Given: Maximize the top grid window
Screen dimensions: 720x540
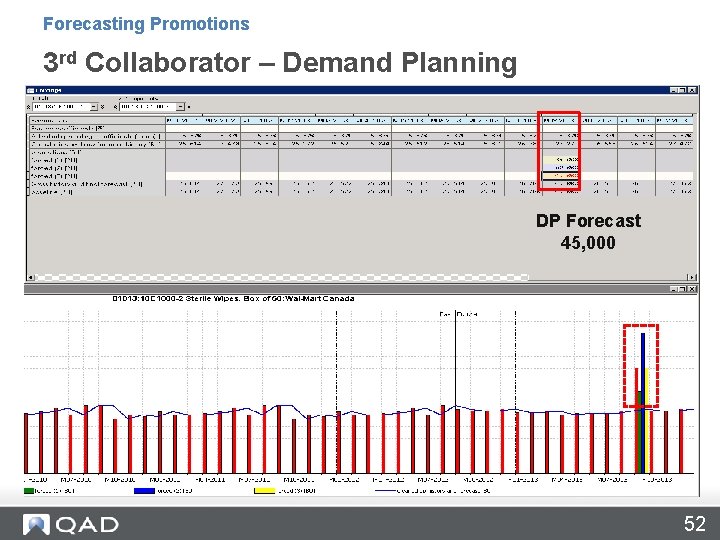Looking at the screenshot, I should 682,90.
